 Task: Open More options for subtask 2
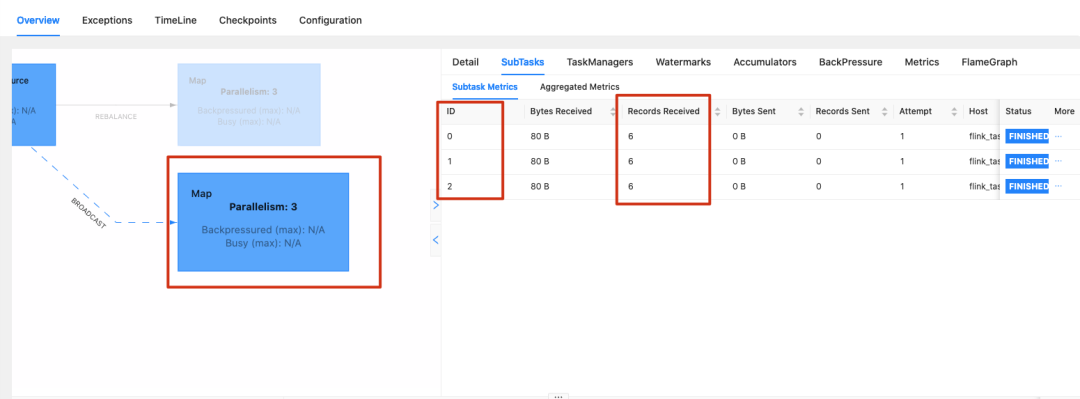1059,186
